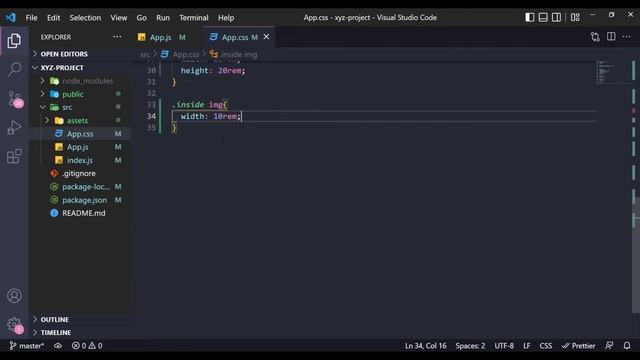This screenshot has height=360, width=640.
Task: Expand the public folder
Action: [42, 94]
